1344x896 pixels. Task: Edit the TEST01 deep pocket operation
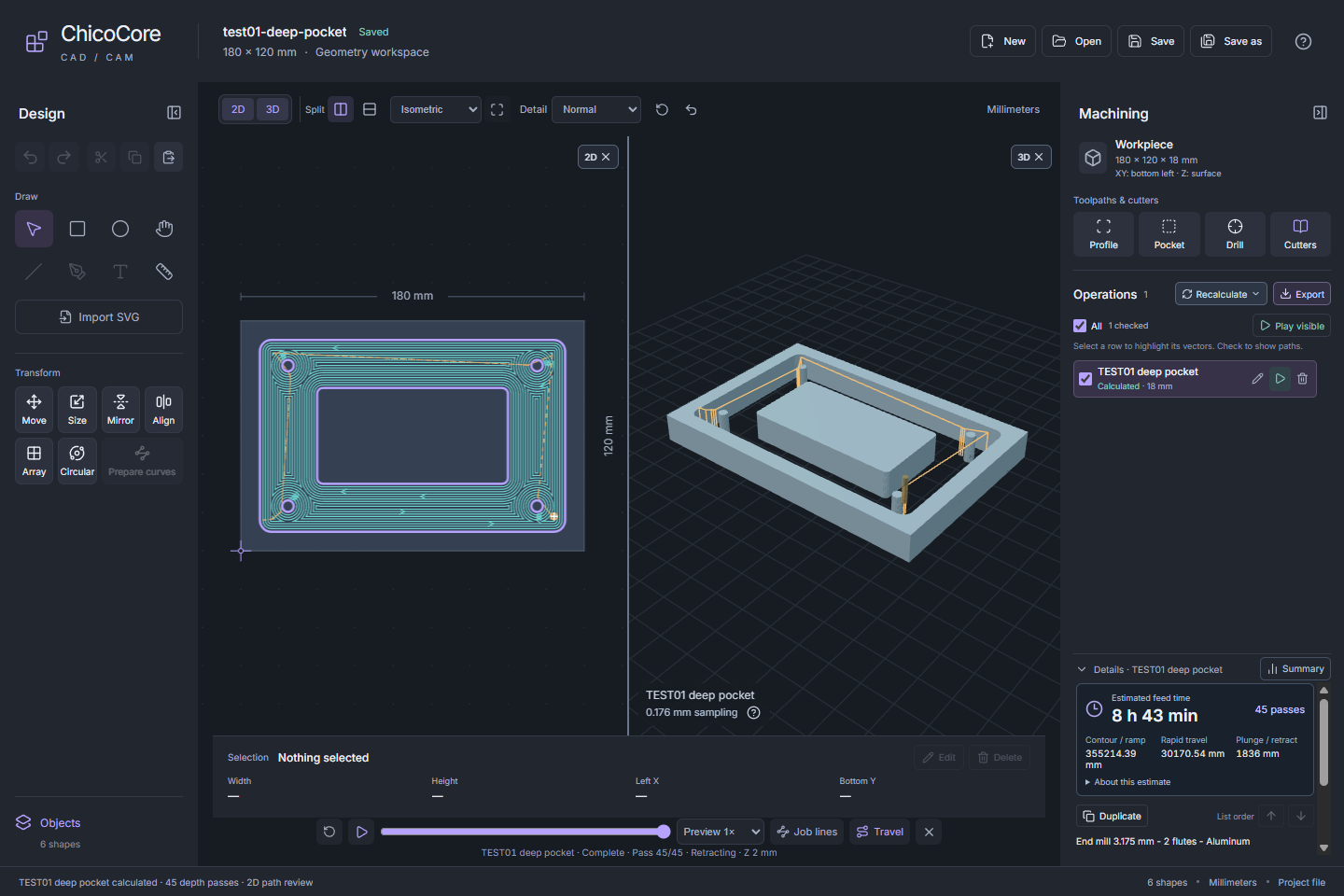pyautogui.click(x=1257, y=379)
